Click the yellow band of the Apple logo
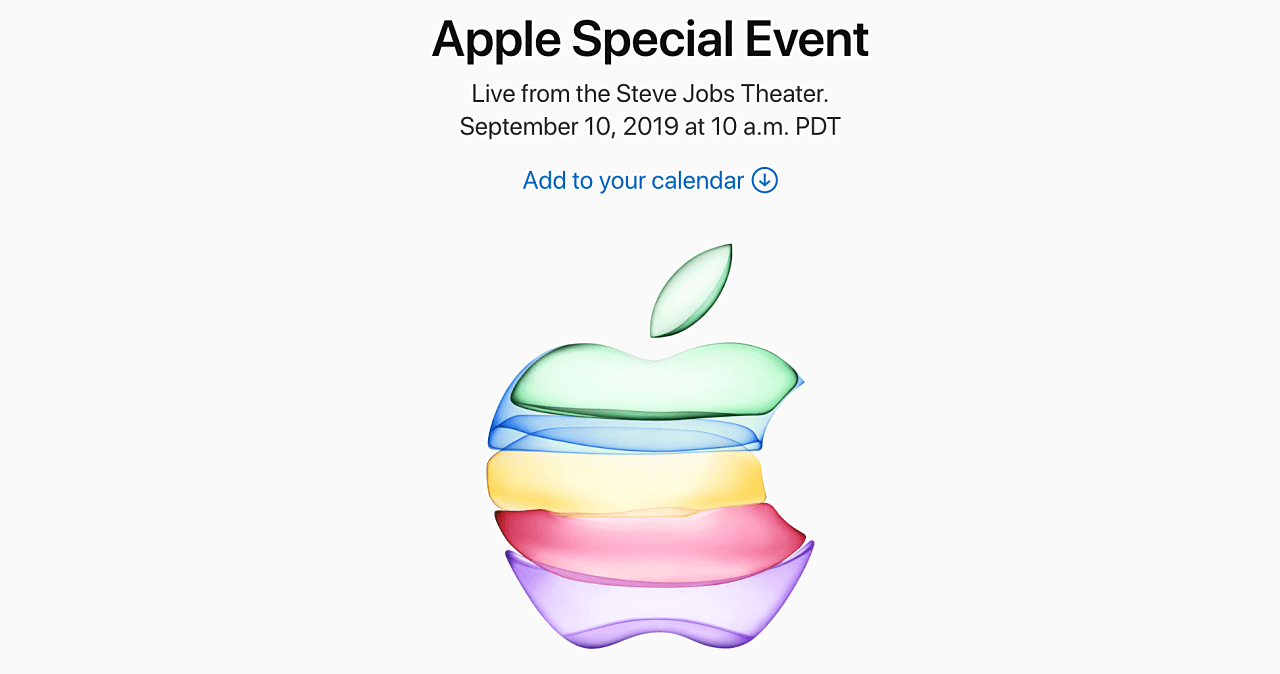This screenshot has width=1280, height=674. pos(625,478)
